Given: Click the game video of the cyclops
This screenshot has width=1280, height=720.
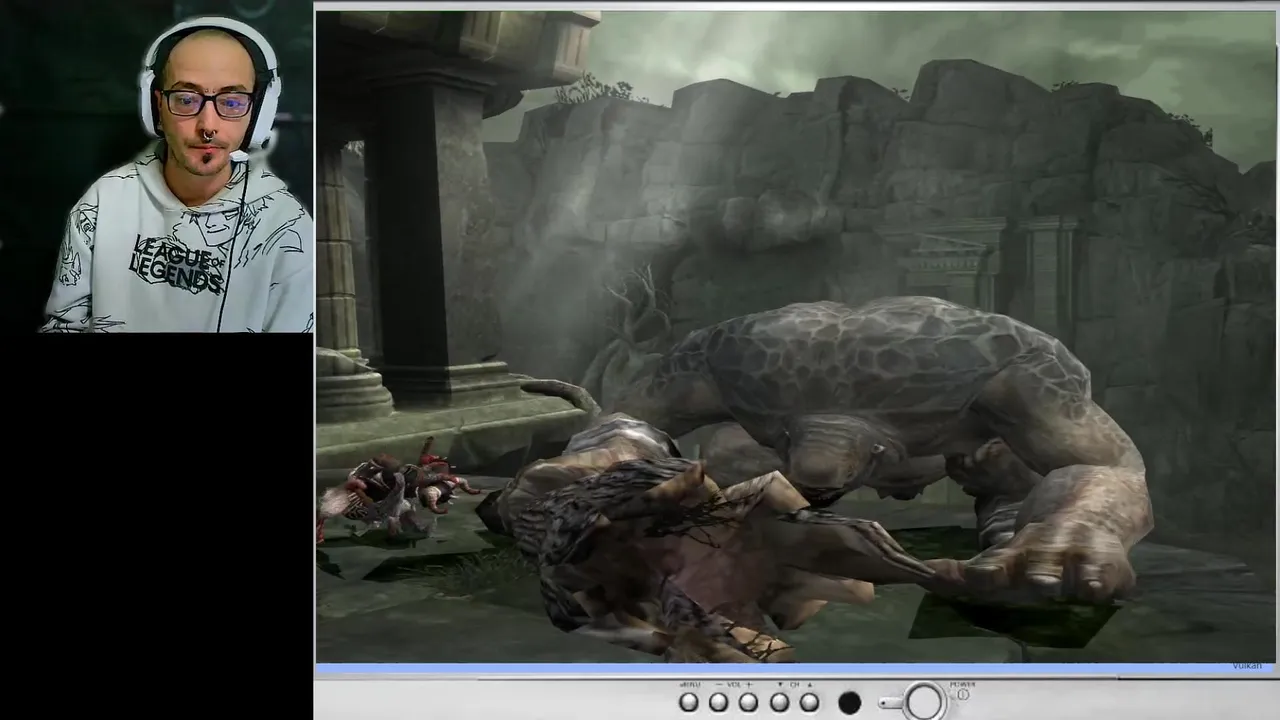Looking at the screenshot, I should click(x=796, y=337).
